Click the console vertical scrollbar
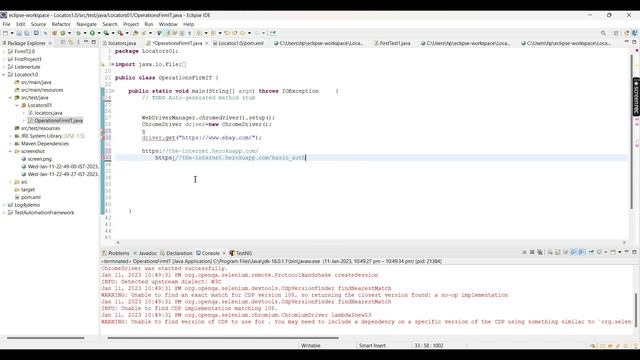Screen dimensions: 640x360 pos(636,310)
